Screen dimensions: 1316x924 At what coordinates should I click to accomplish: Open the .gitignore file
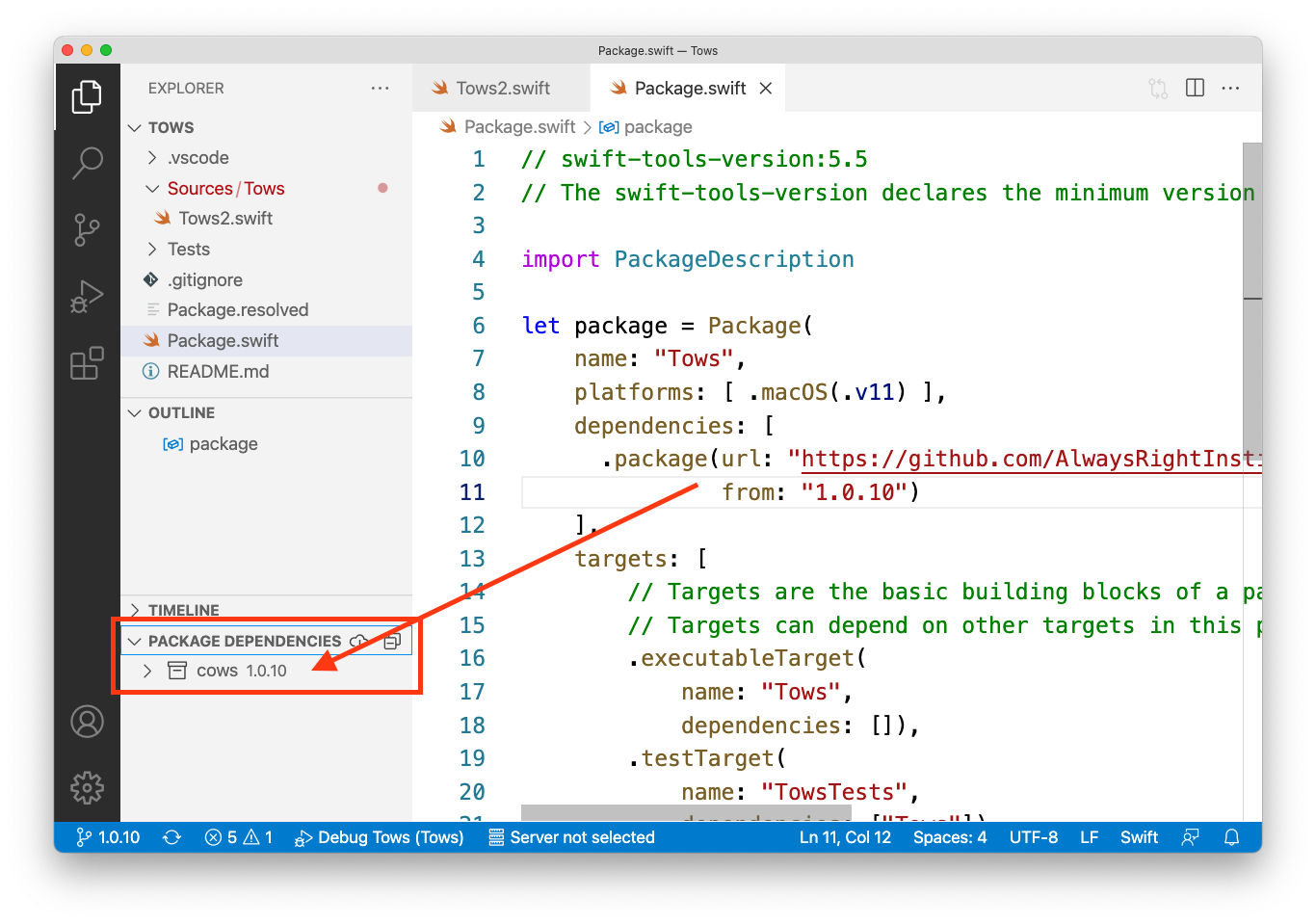267,280
